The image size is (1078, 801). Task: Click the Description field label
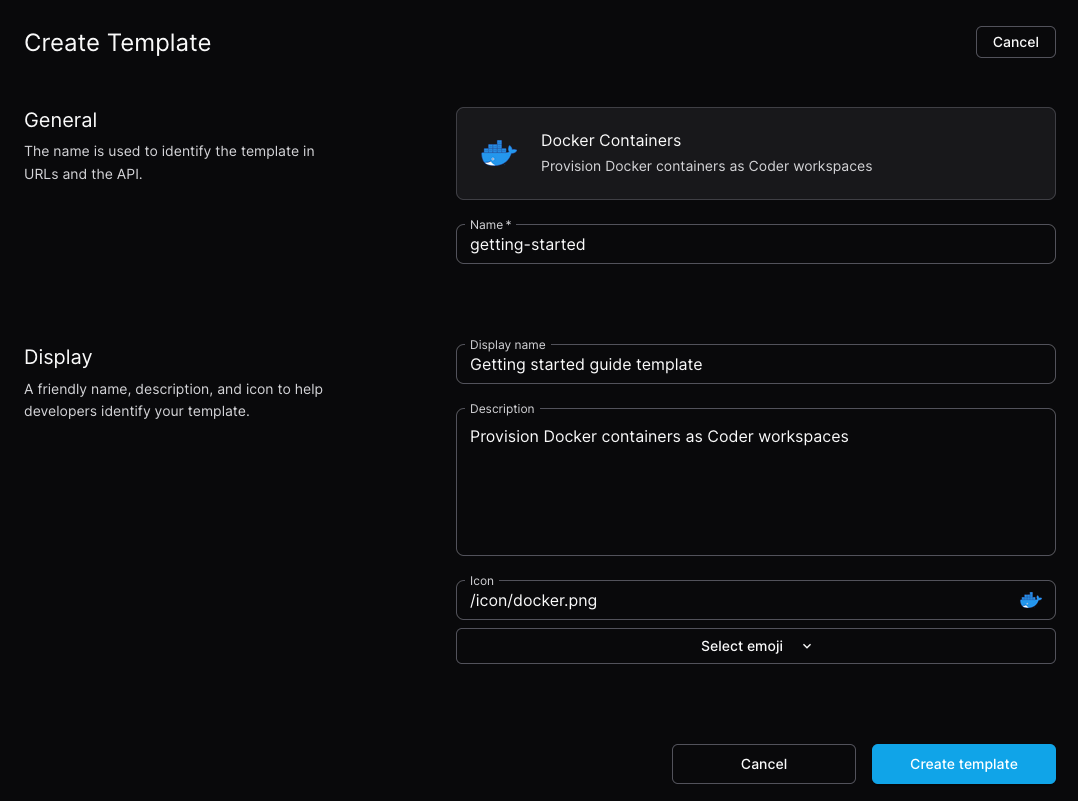[x=502, y=408]
